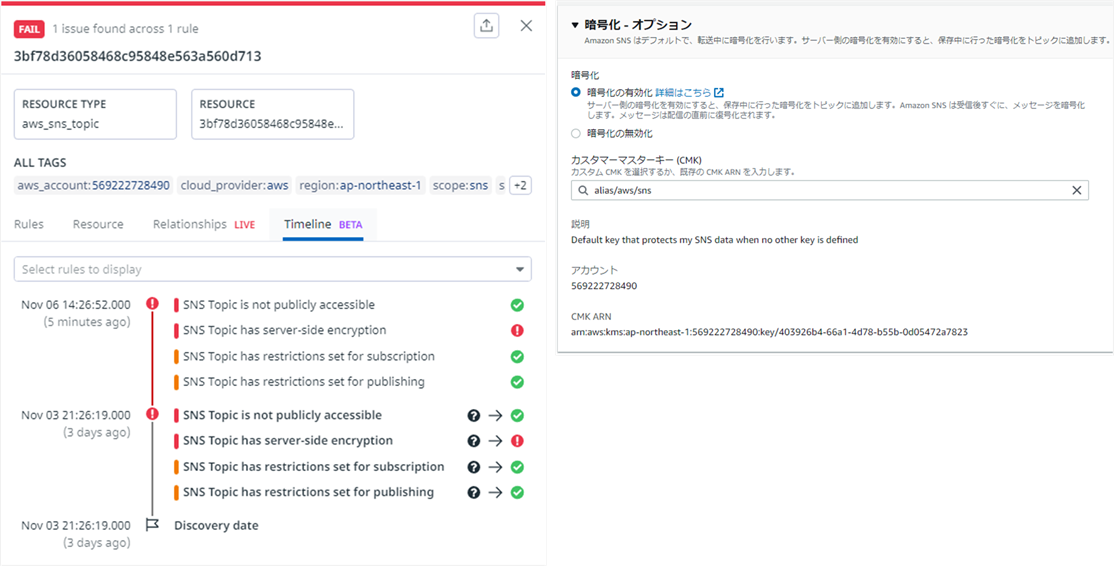Click the CMK ARN value text

[x=769, y=331]
